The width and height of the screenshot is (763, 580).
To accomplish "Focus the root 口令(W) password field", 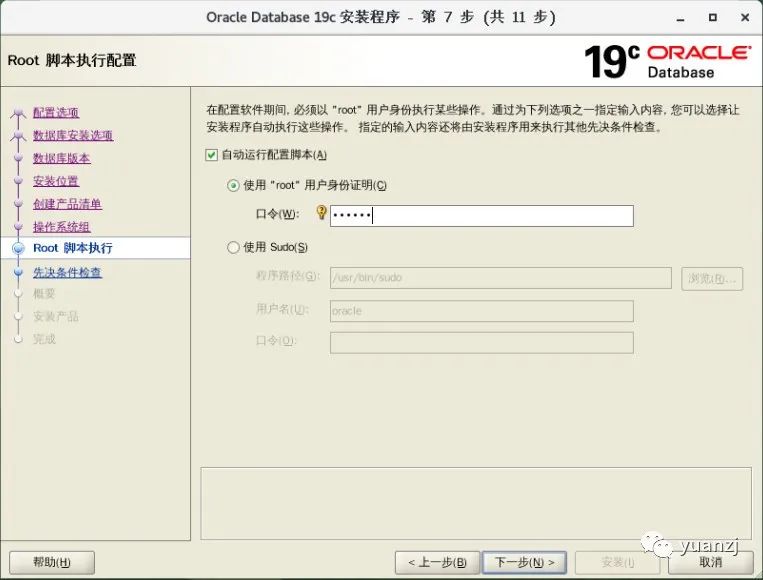I will point(482,216).
